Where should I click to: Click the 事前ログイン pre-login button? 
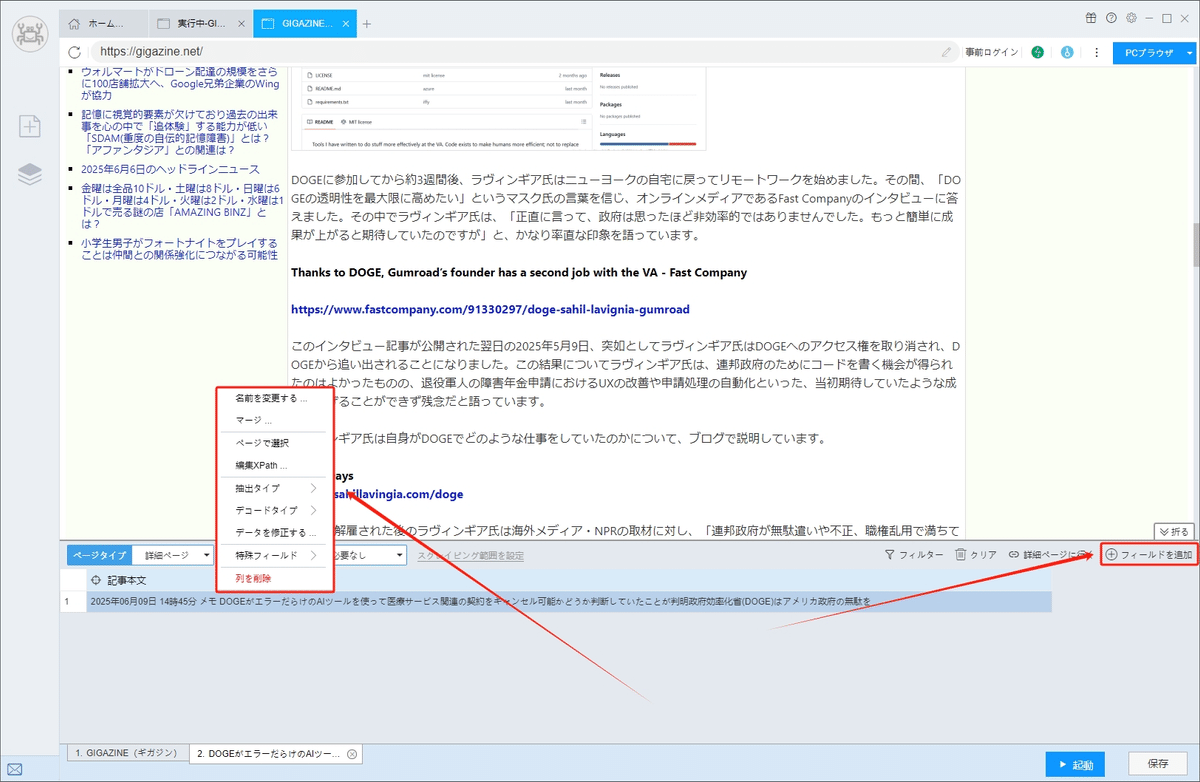pyautogui.click(x=992, y=52)
